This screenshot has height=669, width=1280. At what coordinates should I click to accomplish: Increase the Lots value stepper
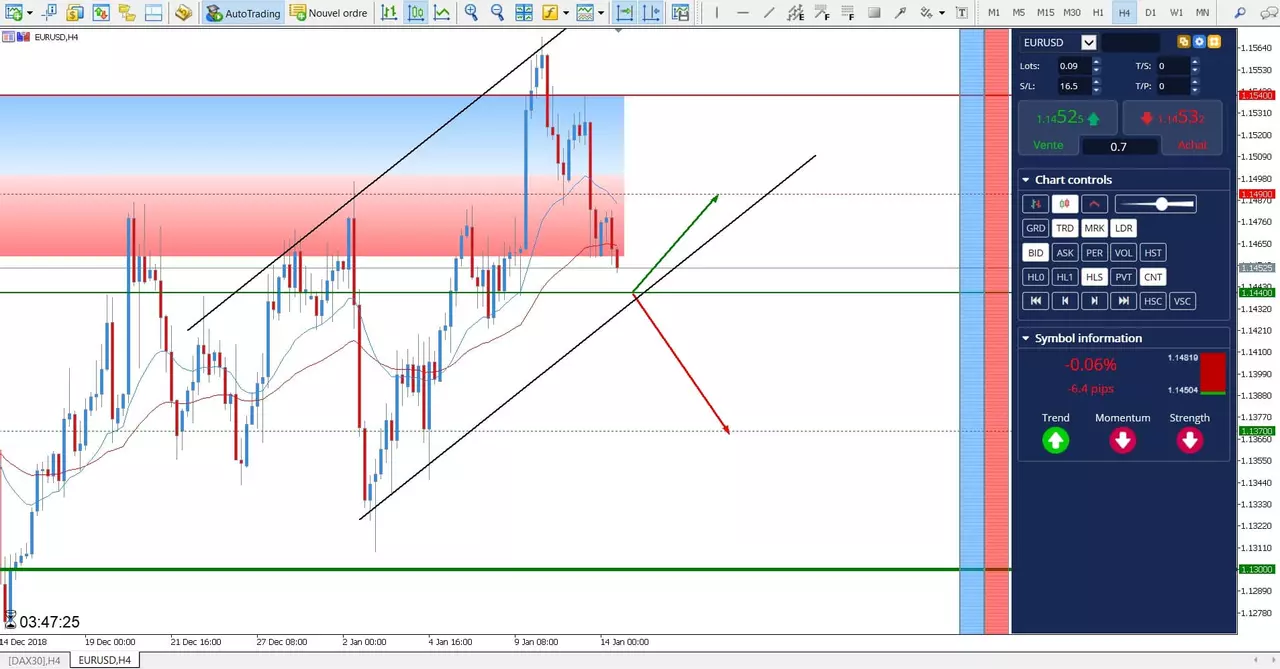(1096, 62)
